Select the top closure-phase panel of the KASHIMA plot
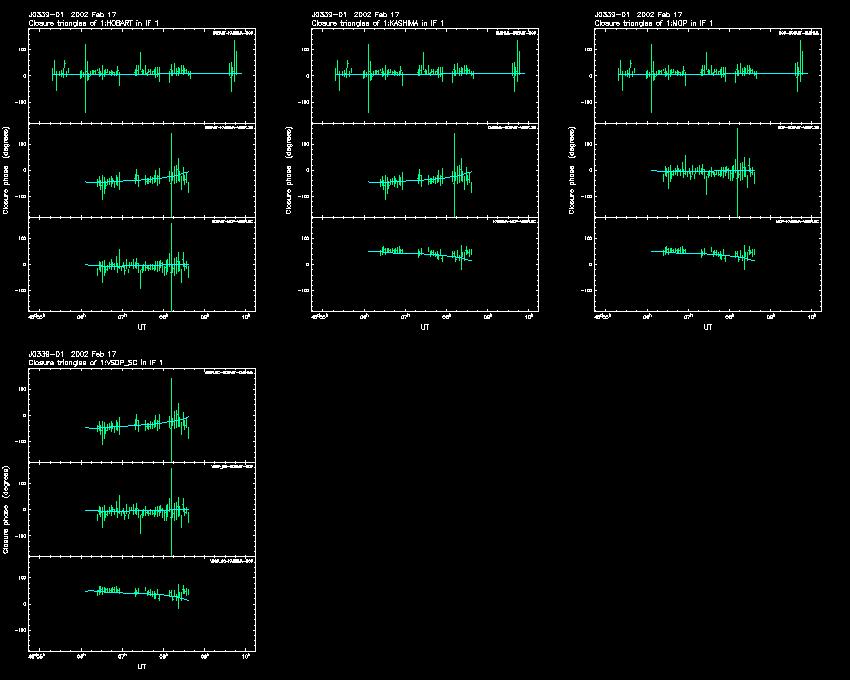 (425, 76)
